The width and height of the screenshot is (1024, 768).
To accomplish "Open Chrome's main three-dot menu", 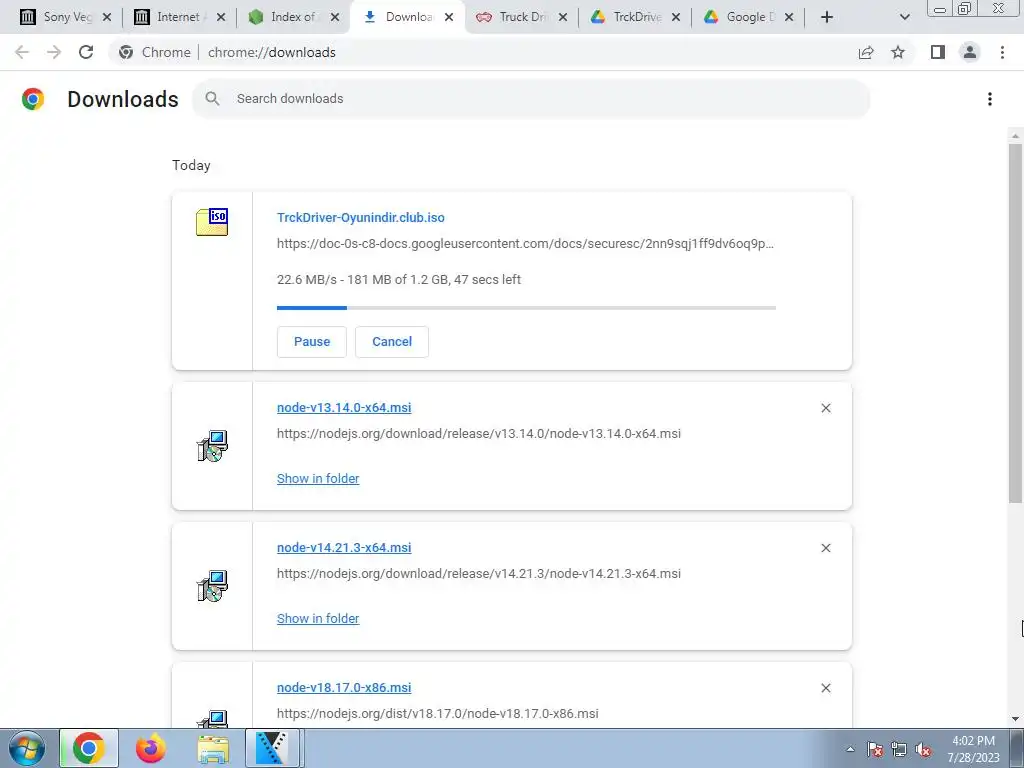I will [x=1002, y=52].
